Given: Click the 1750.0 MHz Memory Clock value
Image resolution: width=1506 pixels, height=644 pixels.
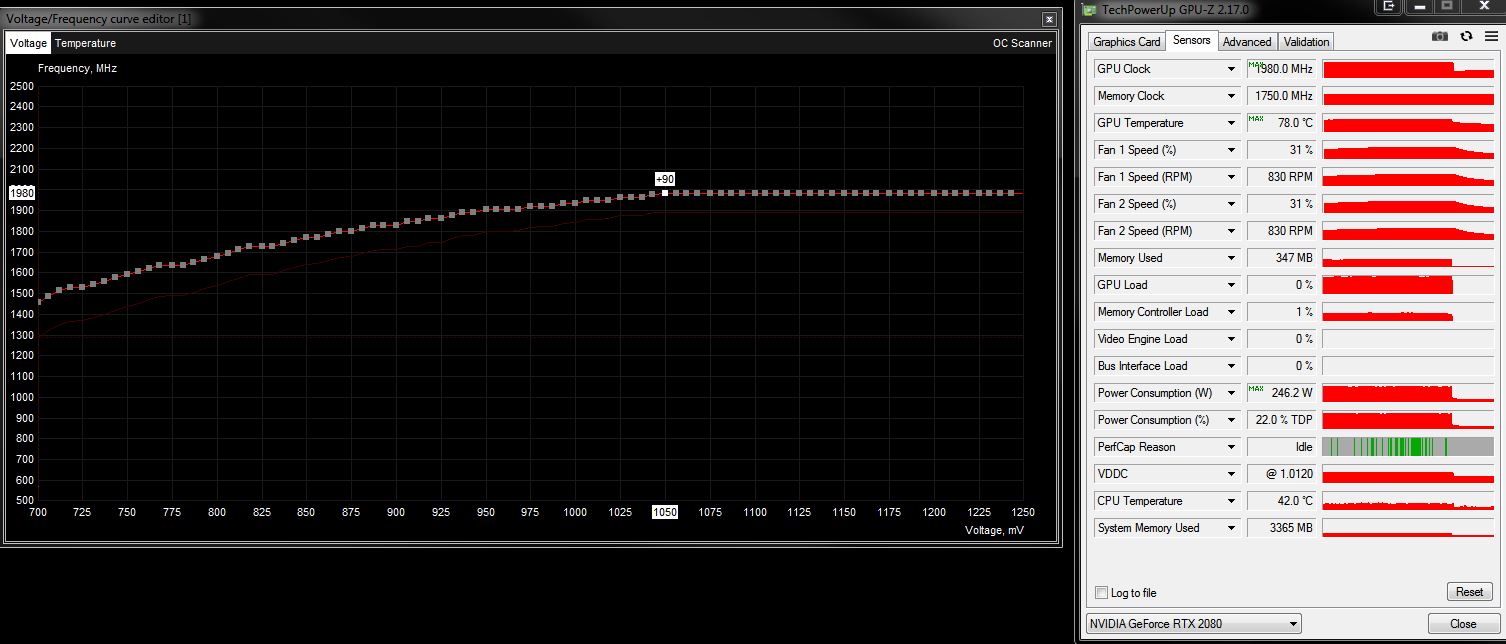Looking at the screenshot, I should (x=1281, y=96).
